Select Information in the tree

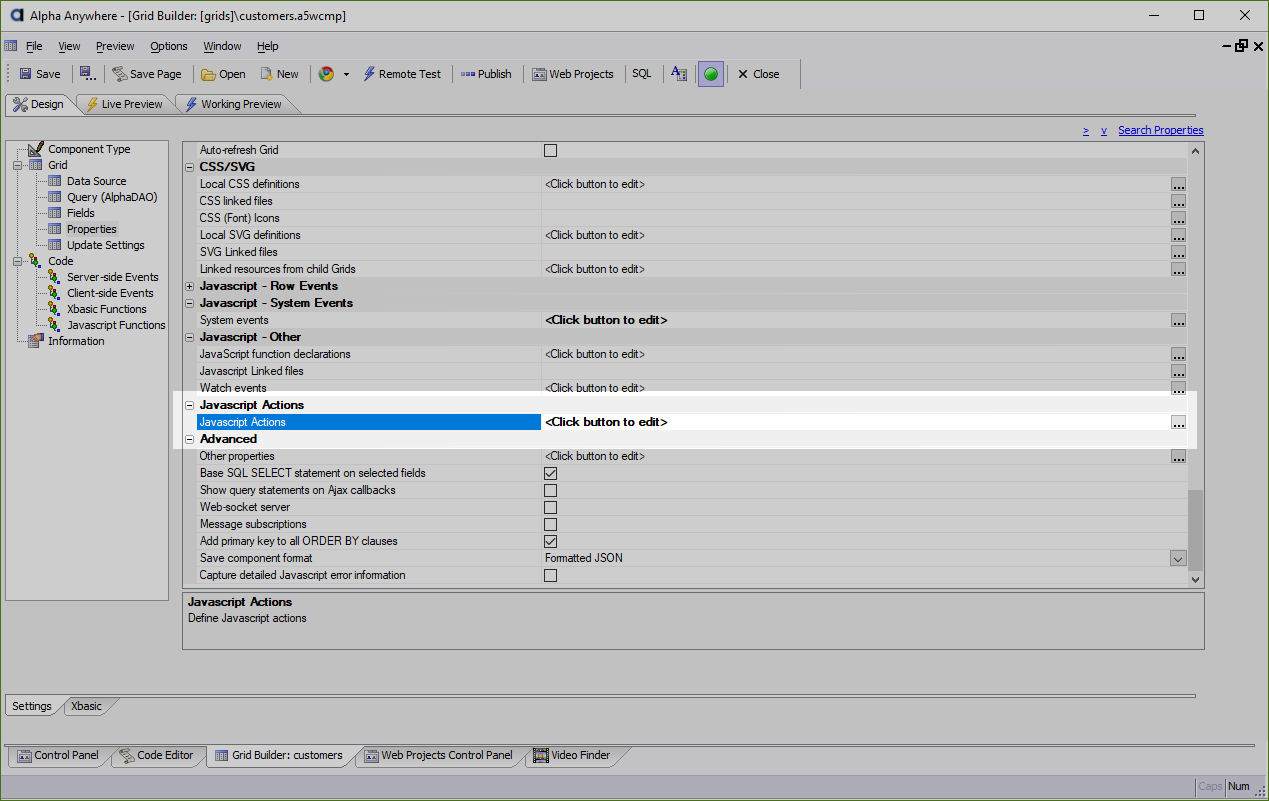[x=76, y=341]
